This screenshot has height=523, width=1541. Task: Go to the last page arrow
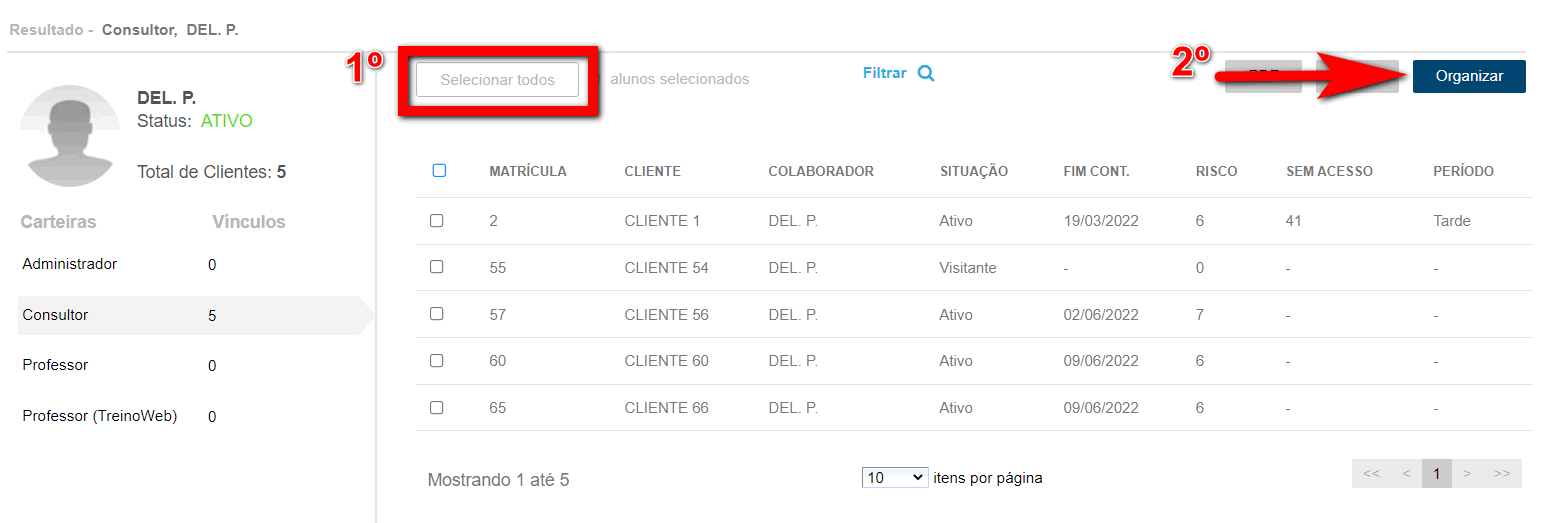coord(1501,474)
